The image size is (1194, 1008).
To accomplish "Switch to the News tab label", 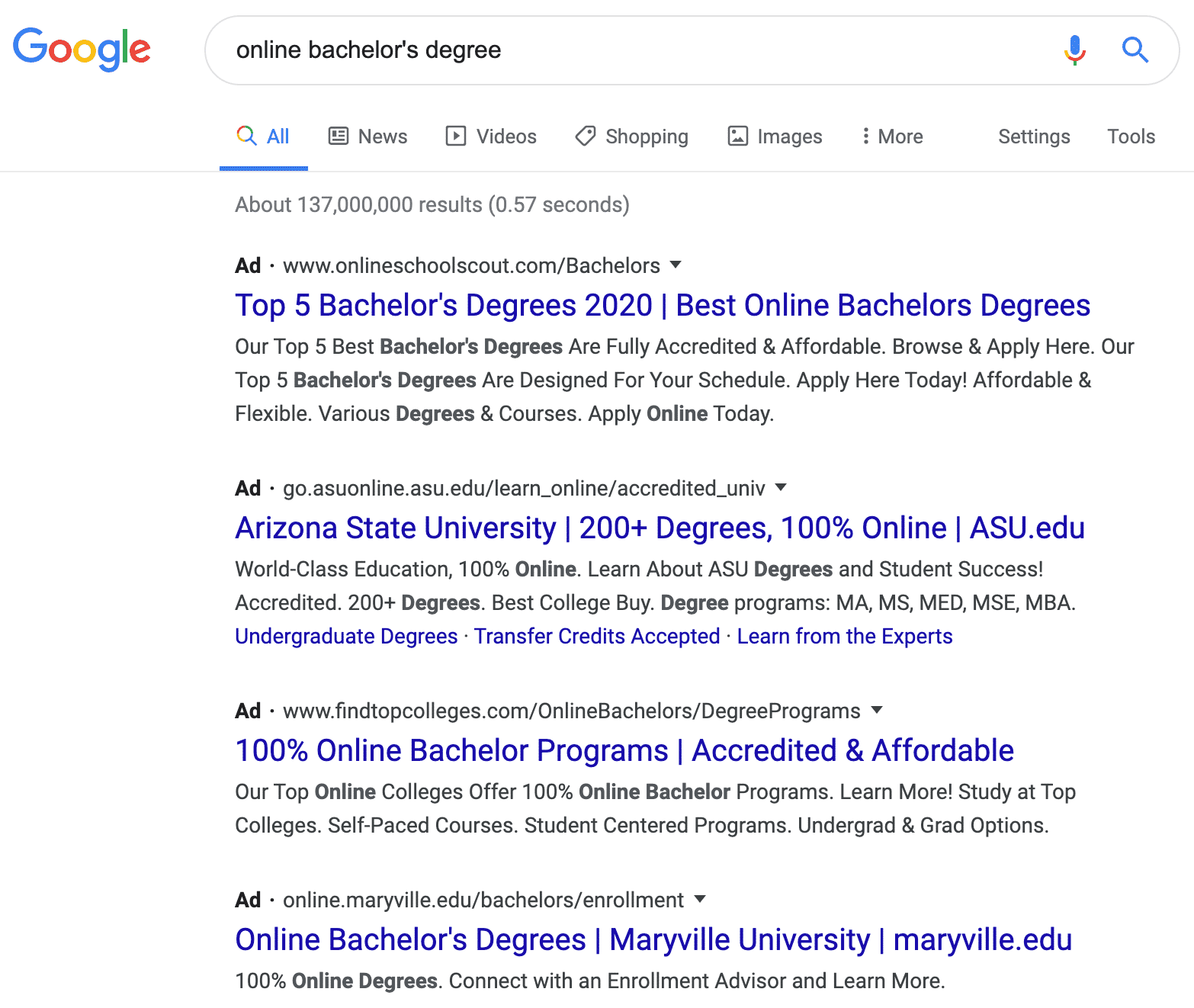I will point(383,136).
